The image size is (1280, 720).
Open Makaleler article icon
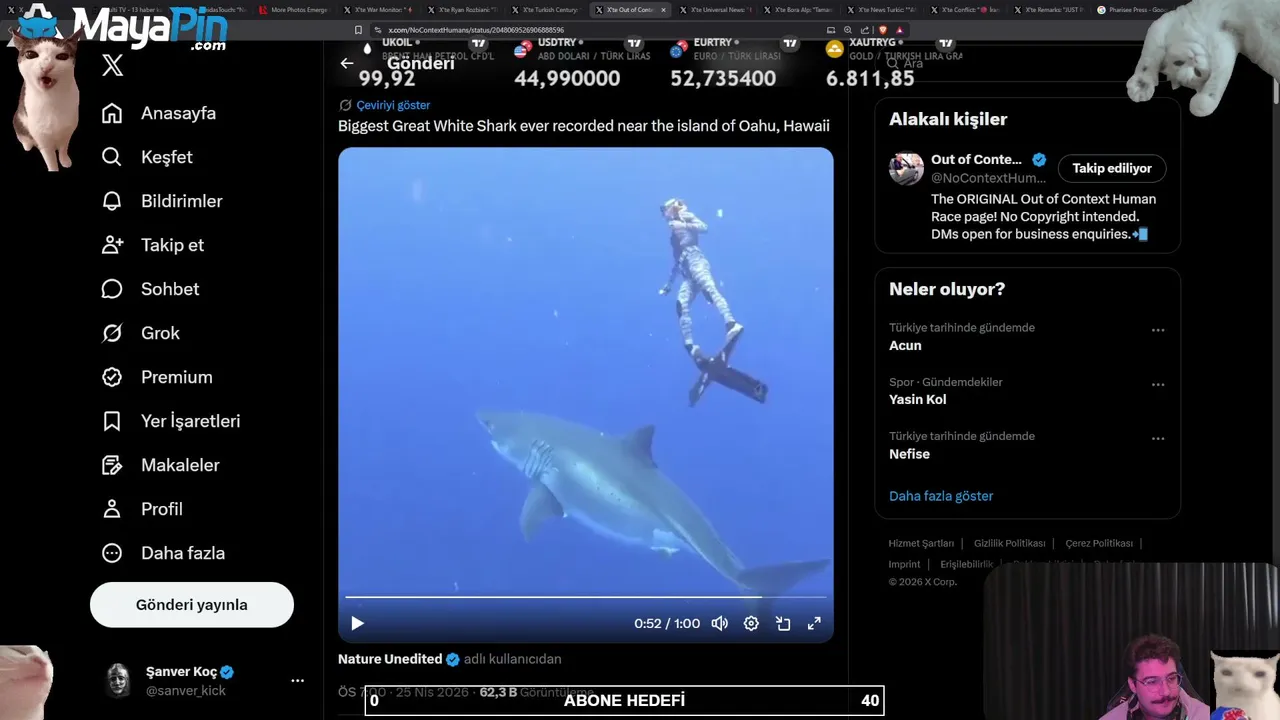click(x=112, y=465)
